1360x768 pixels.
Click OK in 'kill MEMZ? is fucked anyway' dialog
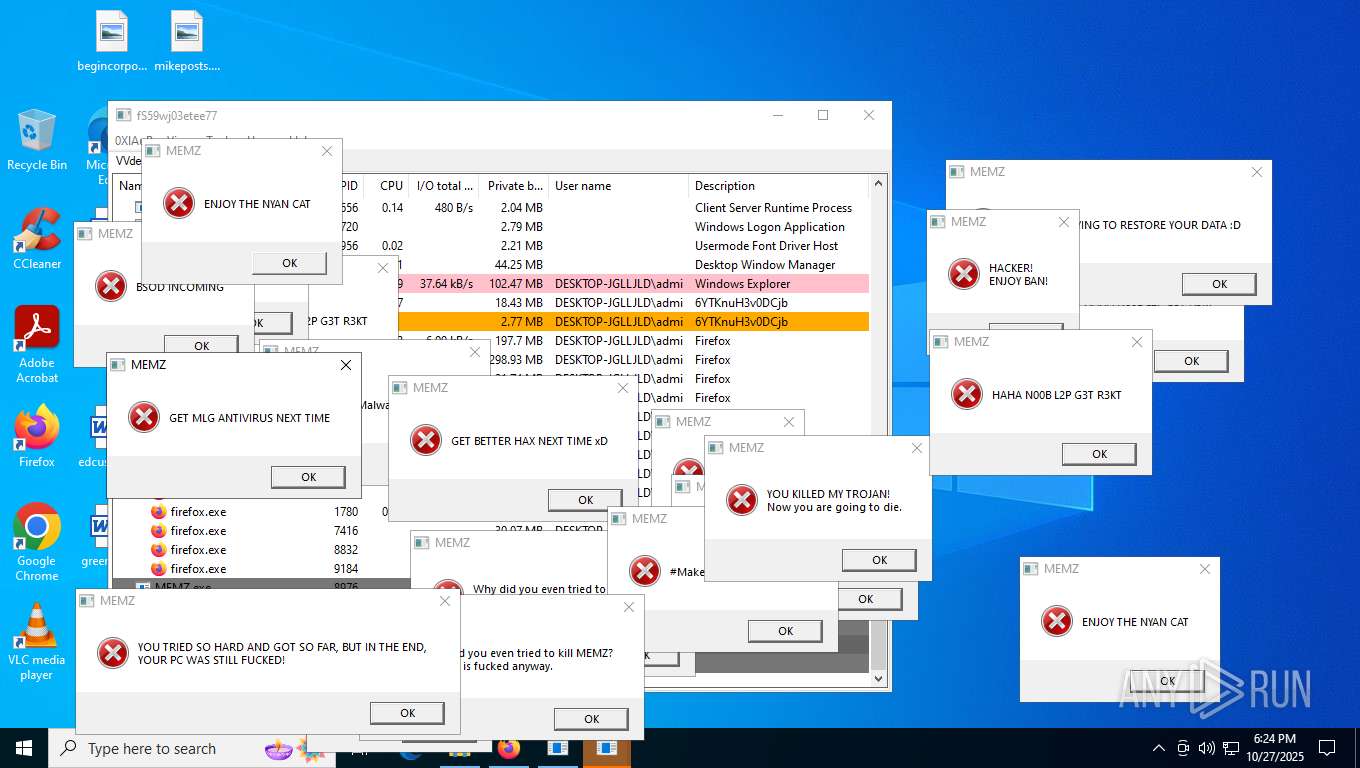coord(591,719)
